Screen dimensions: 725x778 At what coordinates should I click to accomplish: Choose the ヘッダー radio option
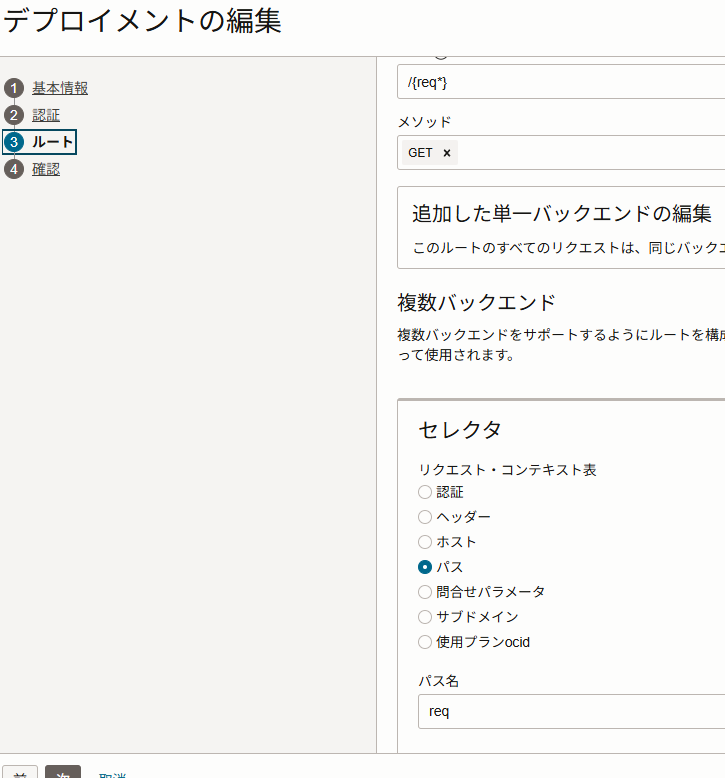(425, 517)
